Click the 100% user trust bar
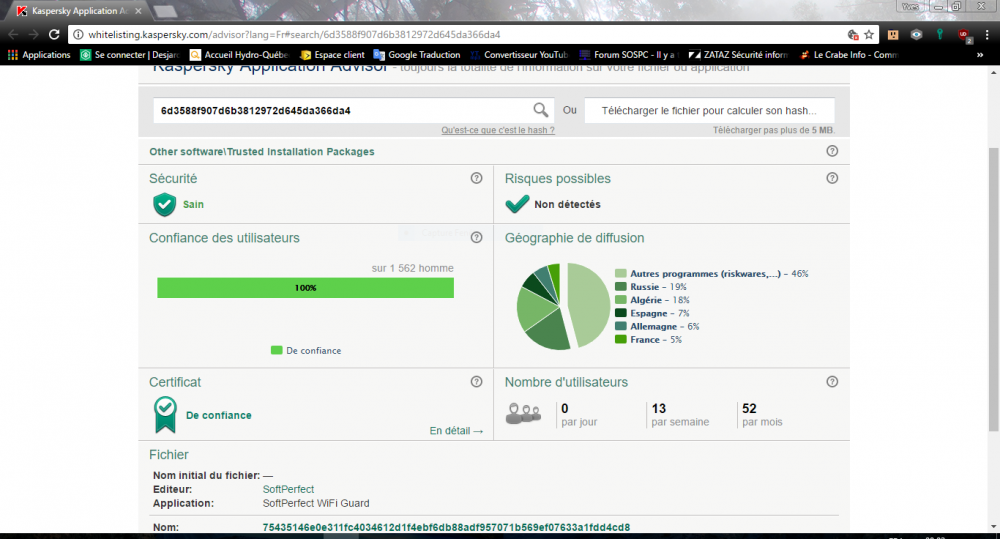 click(305, 288)
